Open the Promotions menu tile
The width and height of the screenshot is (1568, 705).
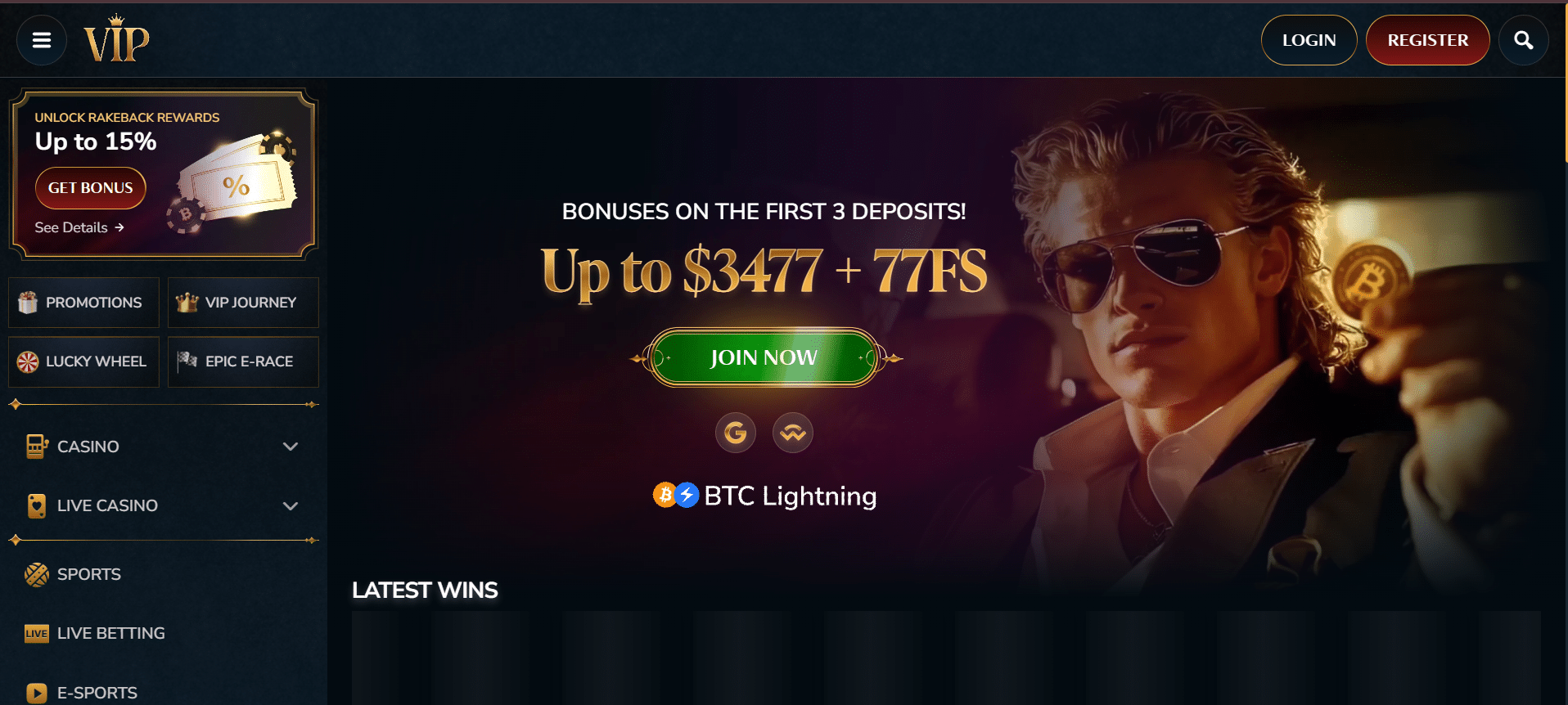pos(83,303)
